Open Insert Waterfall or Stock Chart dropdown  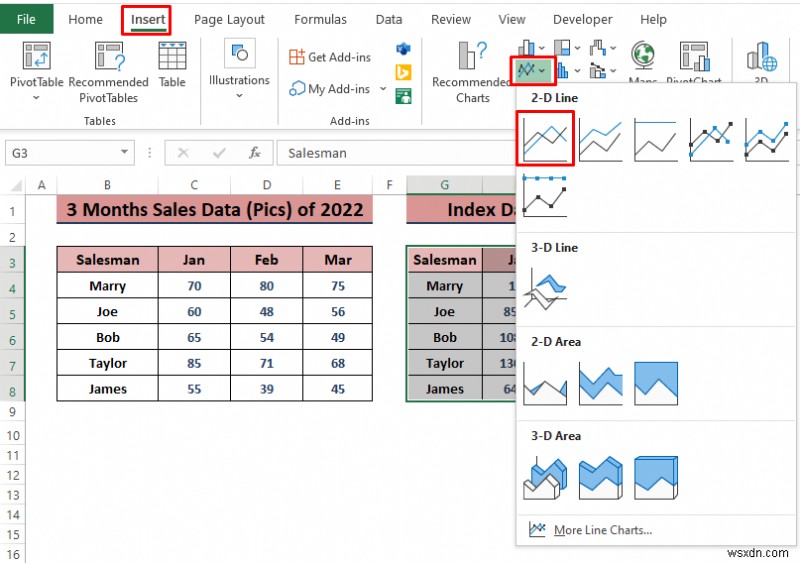click(x=603, y=48)
